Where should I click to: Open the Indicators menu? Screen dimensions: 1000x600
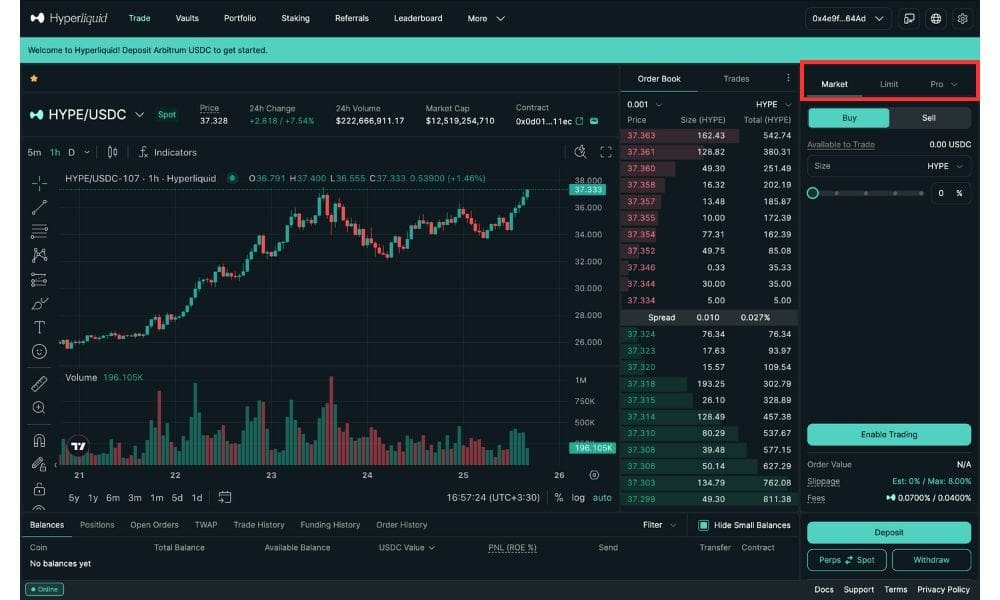168,152
